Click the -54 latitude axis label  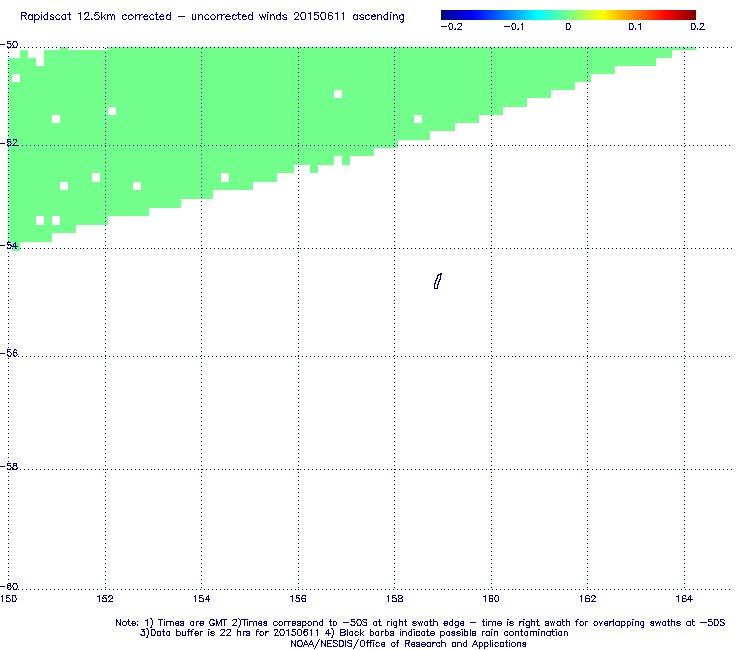click(9, 245)
